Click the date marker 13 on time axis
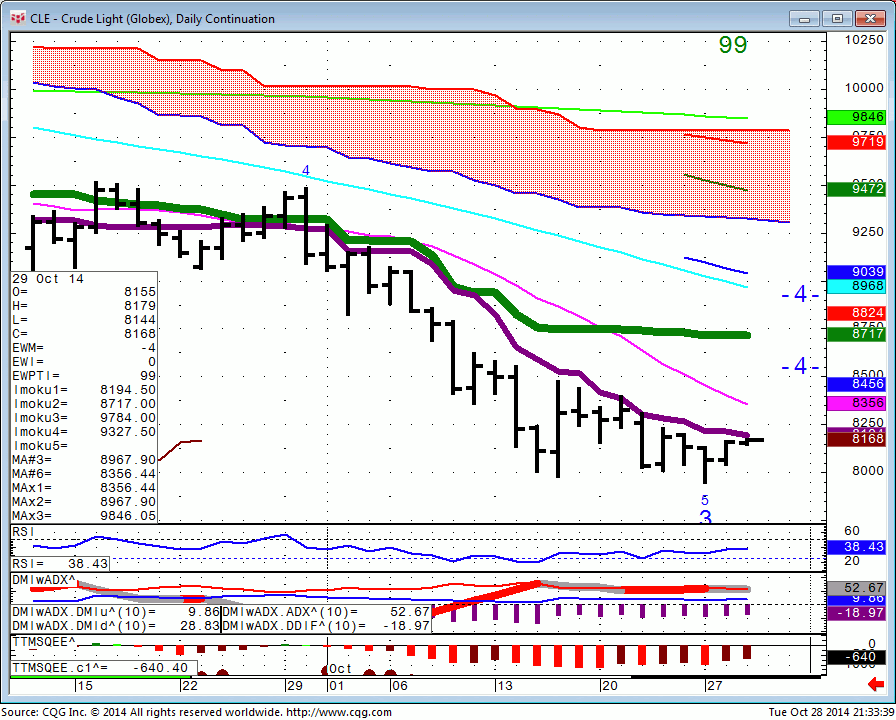This screenshot has width=896, height=720. [505, 686]
